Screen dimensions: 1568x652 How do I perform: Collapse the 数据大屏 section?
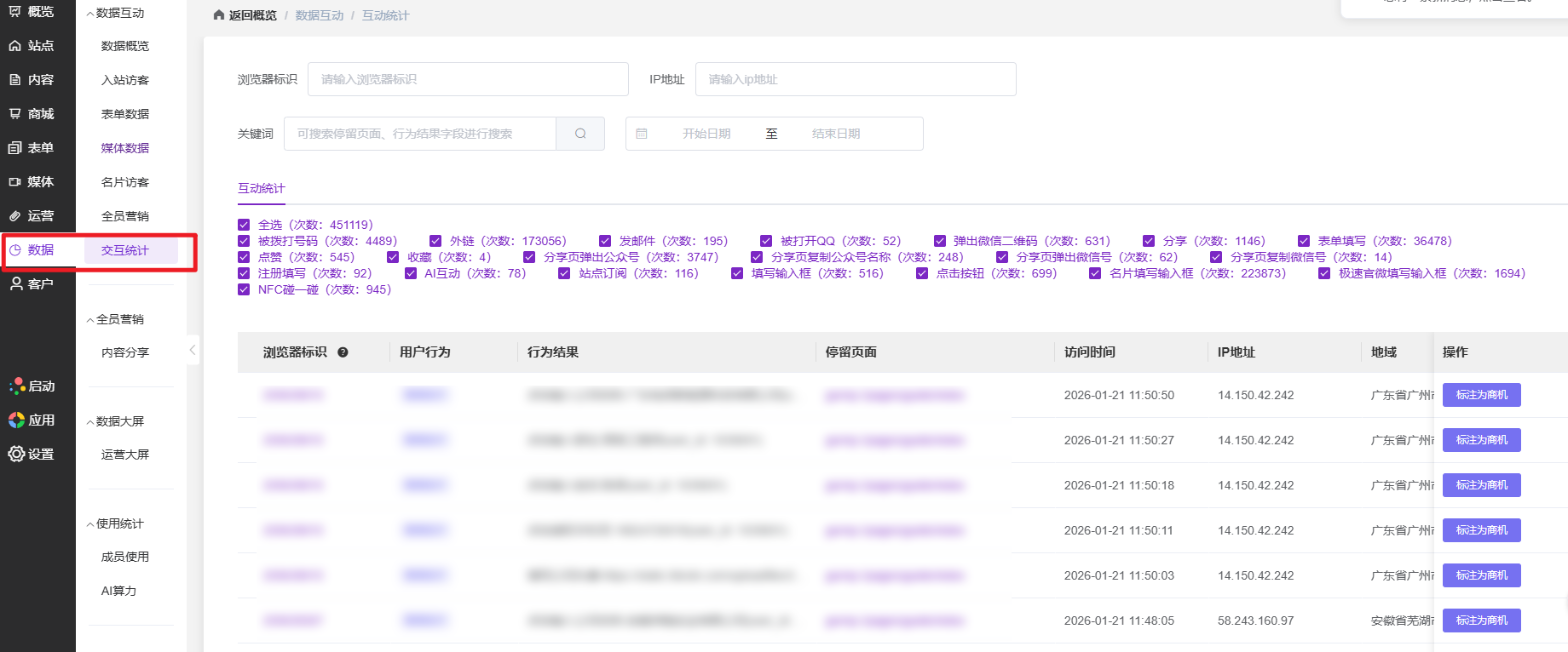coord(91,421)
